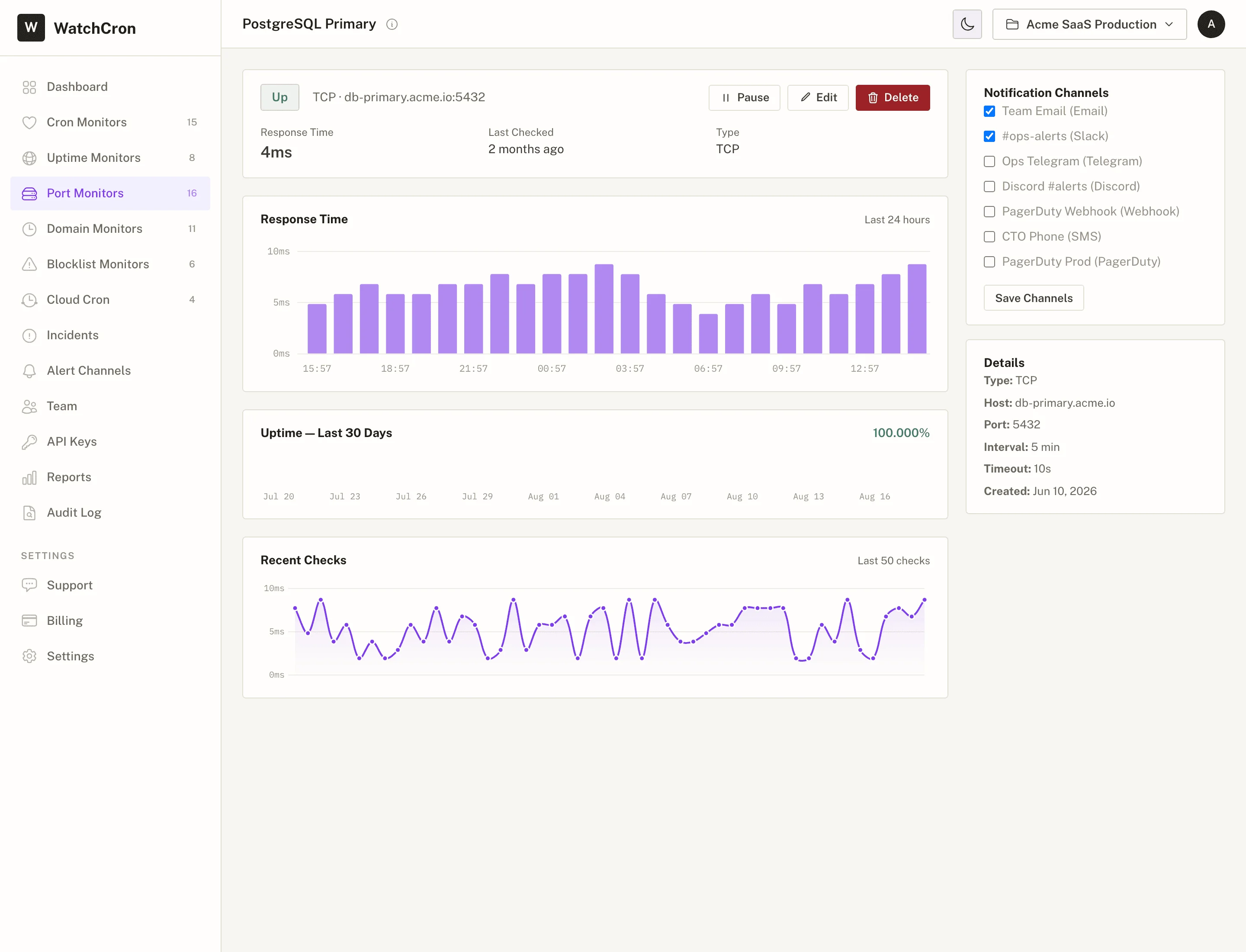
Task: Enable PagerDuty Prod (PagerDuty) channel
Action: tap(989, 262)
